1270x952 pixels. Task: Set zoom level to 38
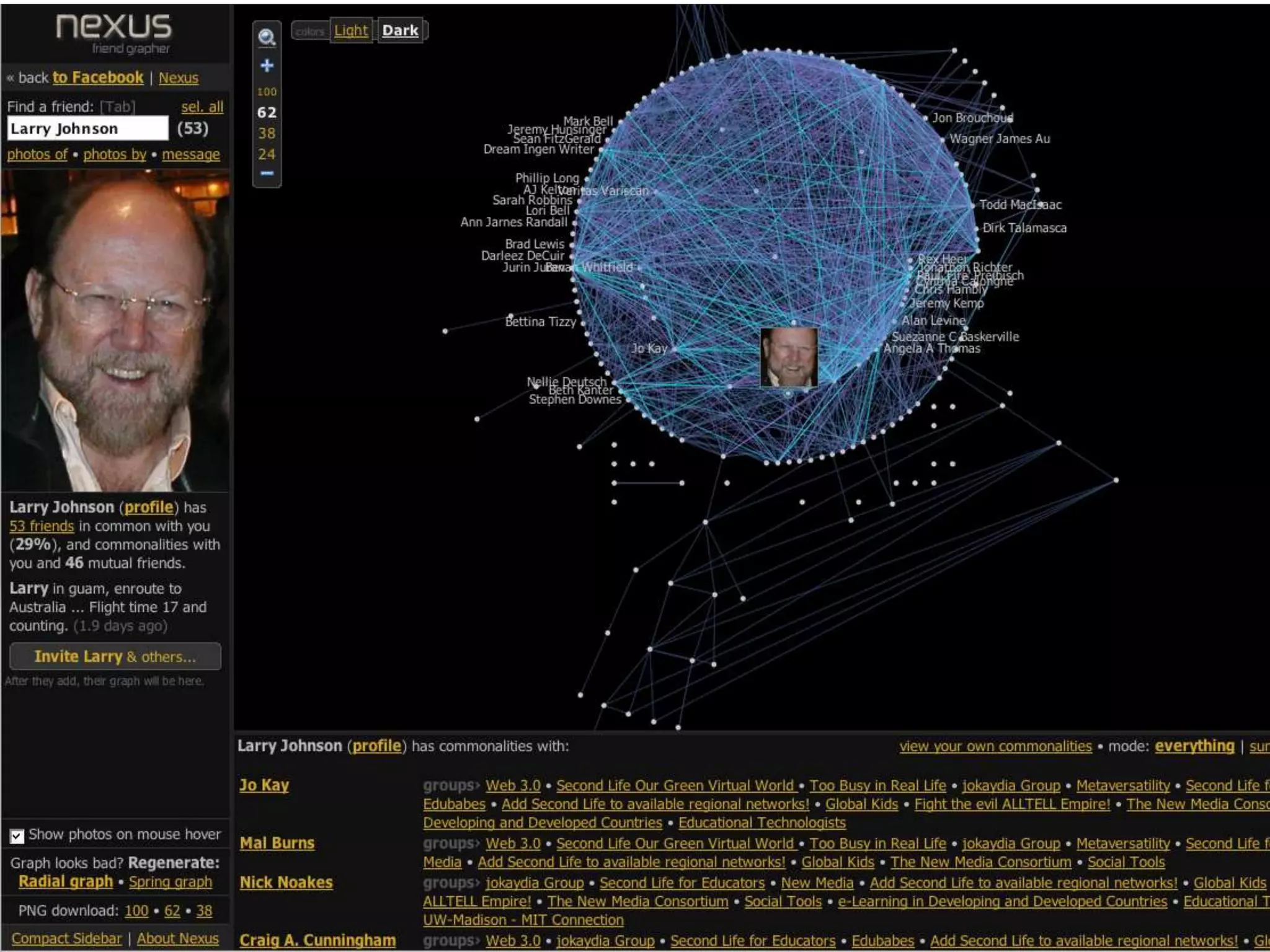tap(267, 133)
